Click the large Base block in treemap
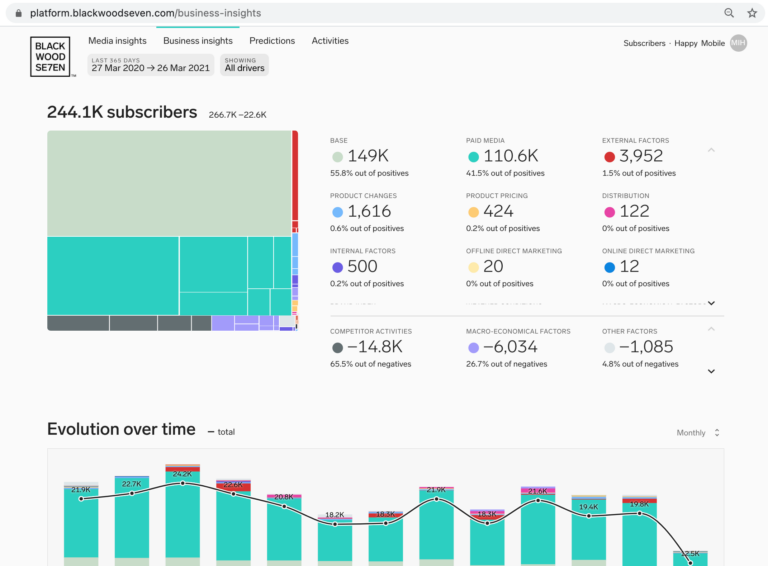 click(x=169, y=184)
